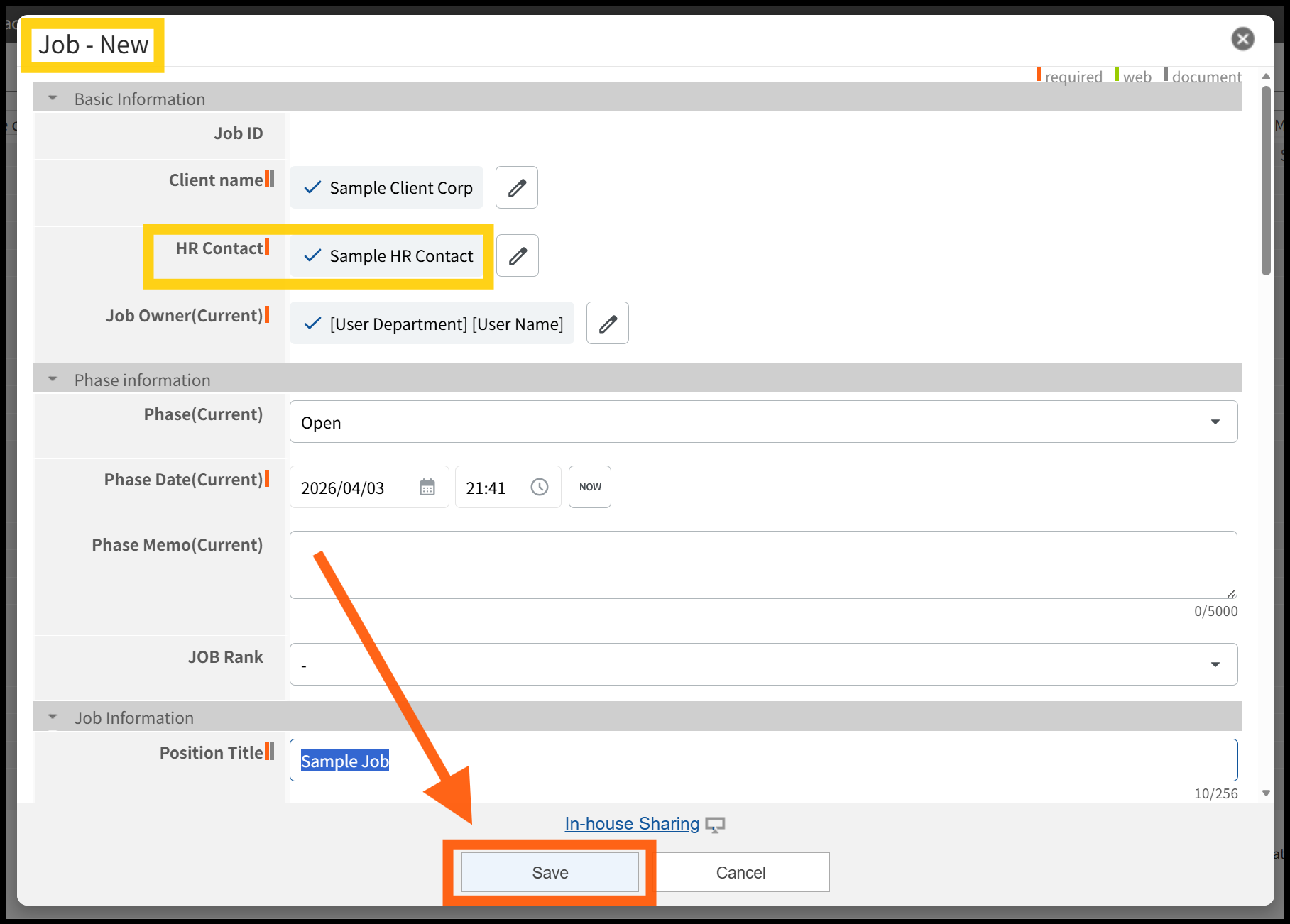
Task: Open the Phase(Current) dropdown
Action: click(763, 422)
